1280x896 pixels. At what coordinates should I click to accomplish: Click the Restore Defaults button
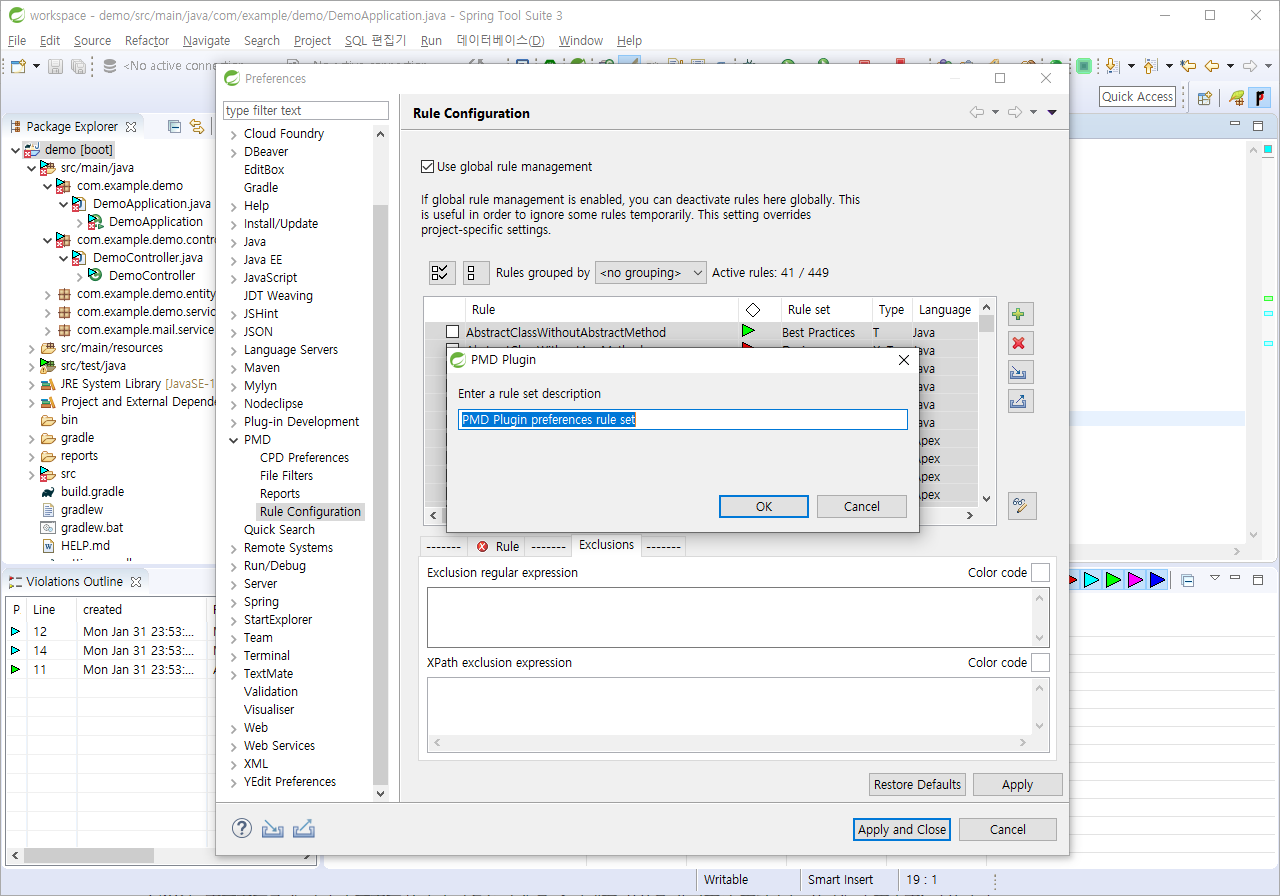[918, 784]
